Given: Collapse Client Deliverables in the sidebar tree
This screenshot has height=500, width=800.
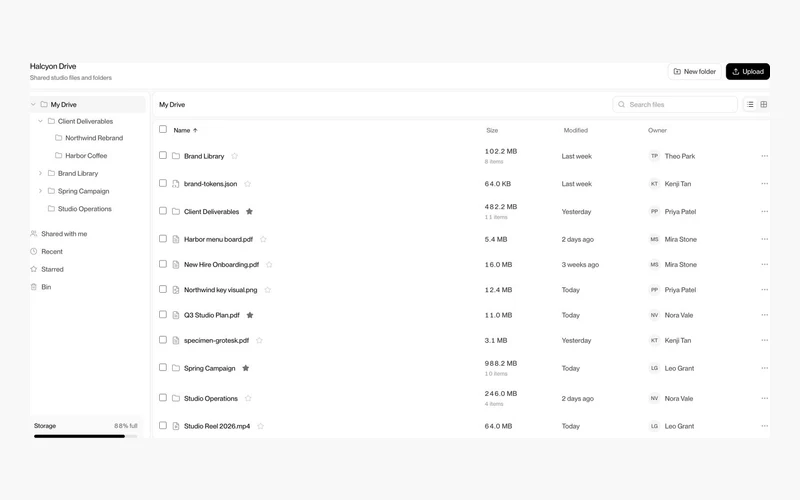Looking at the screenshot, I should [40, 121].
